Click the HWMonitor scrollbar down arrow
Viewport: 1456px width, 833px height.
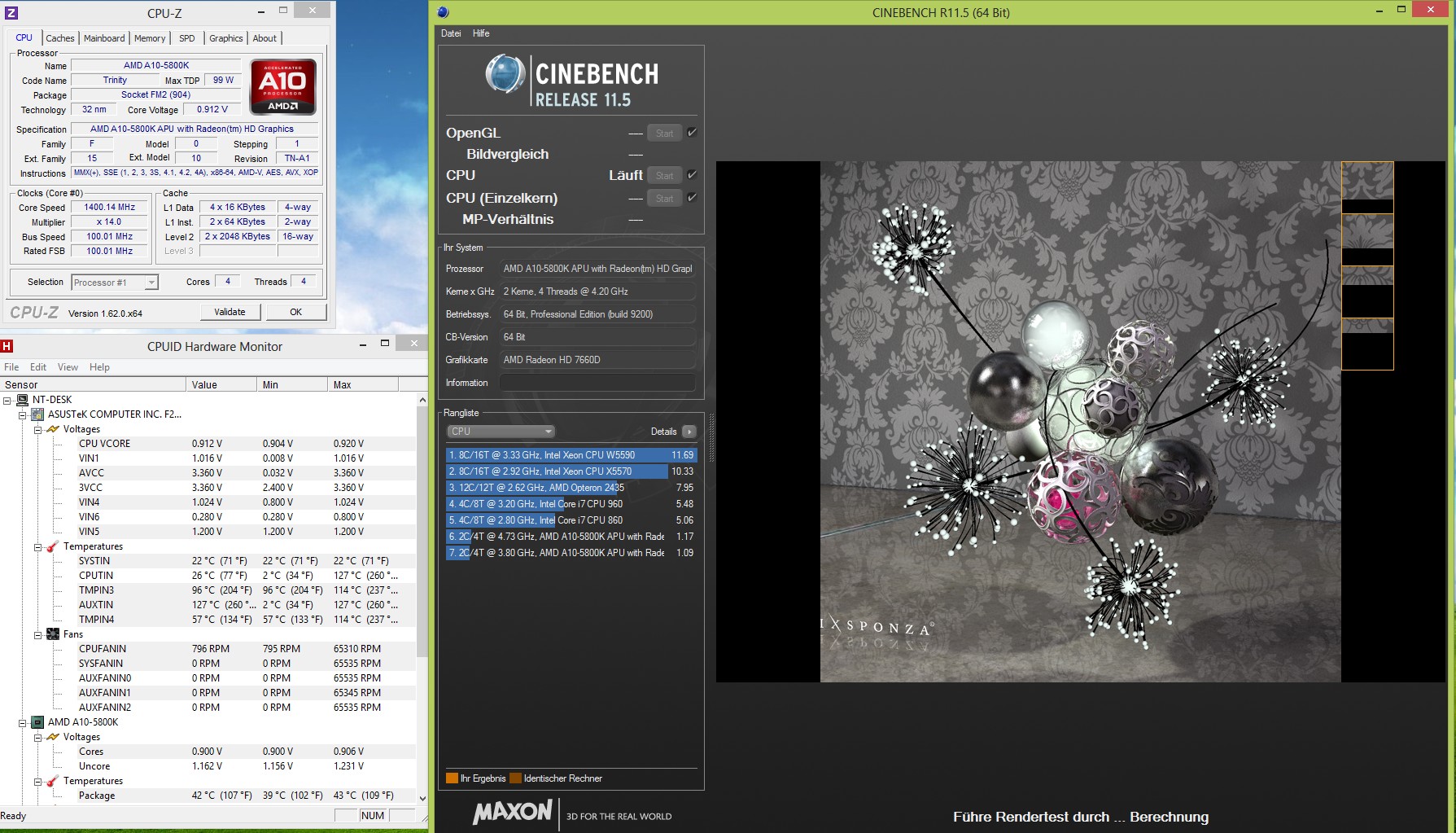[x=422, y=798]
